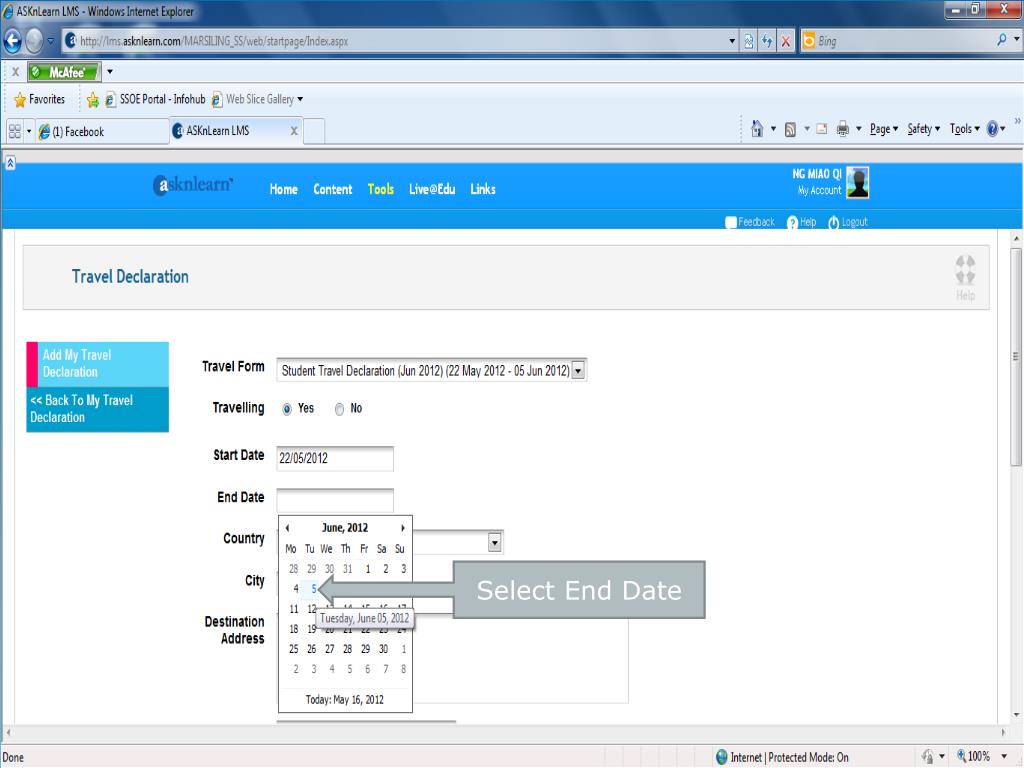Open the Country dropdown arrow
This screenshot has width=1024, height=768.
tap(494, 542)
